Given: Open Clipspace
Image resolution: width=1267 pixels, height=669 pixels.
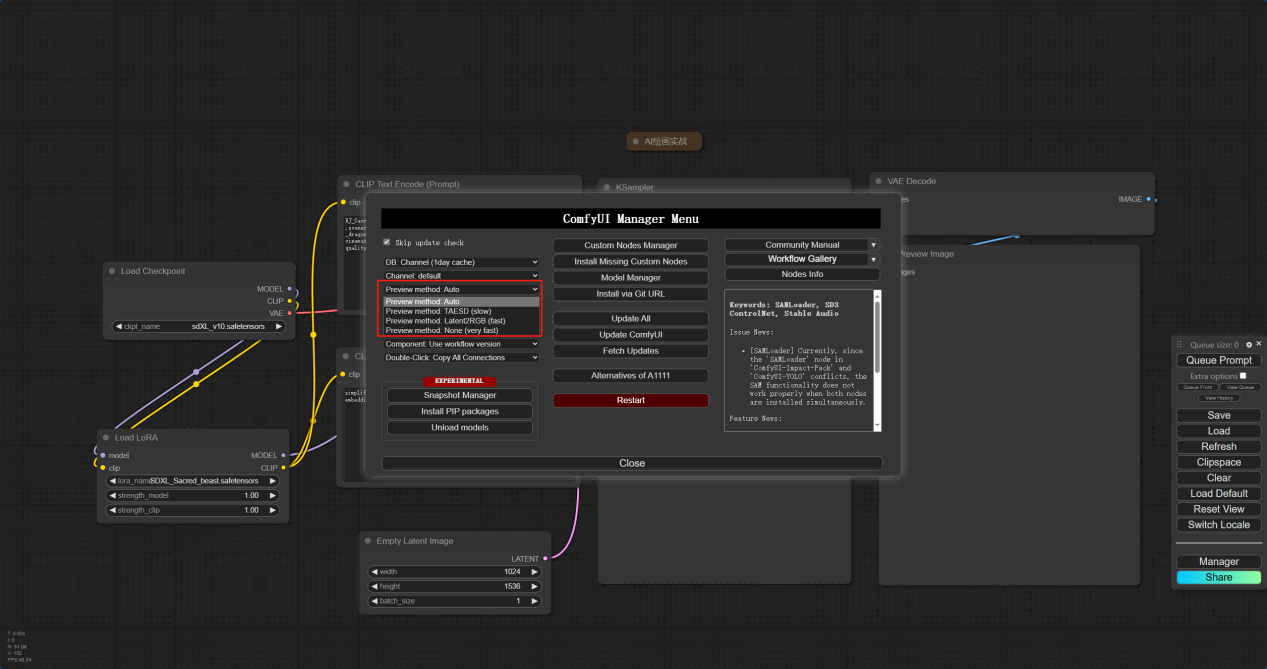Looking at the screenshot, I should pyautogui.click(x=1219, y=462).
